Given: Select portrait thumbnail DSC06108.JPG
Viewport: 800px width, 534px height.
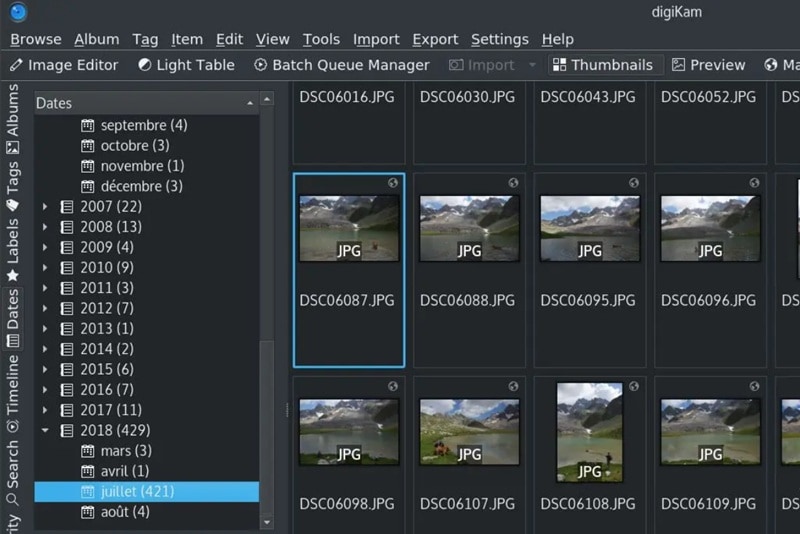Looking at the screenshot, I should coord(590,432).
